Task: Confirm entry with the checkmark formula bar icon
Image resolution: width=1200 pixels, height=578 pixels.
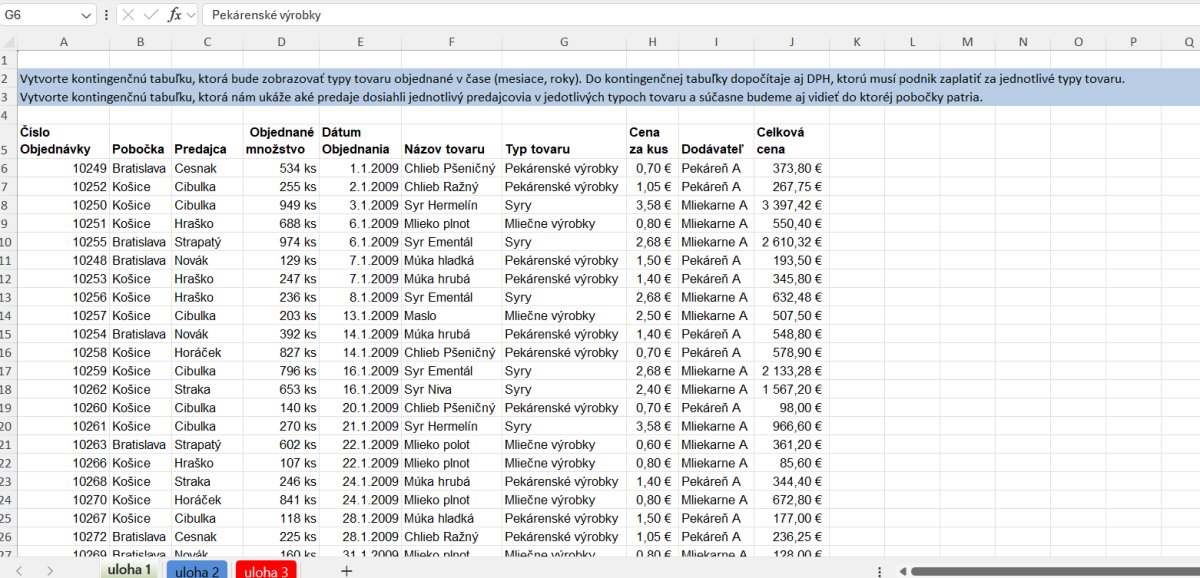Action: (152, 15)
